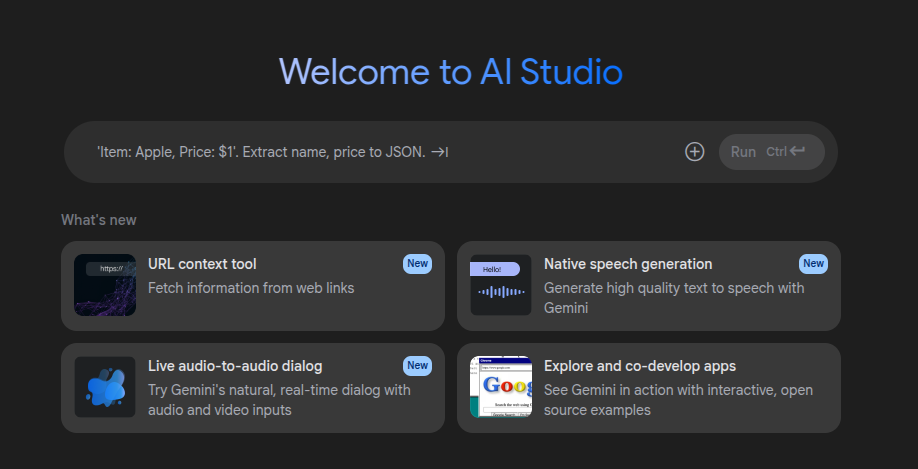Open the Native speech generation card

pos(649,286)
